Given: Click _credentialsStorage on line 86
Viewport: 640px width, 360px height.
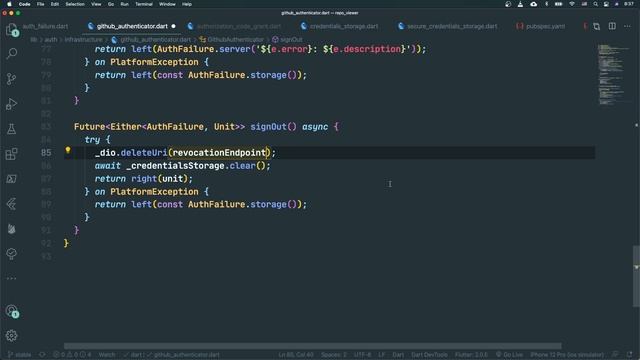Looking at the screenshot, I should coord(175,166).
